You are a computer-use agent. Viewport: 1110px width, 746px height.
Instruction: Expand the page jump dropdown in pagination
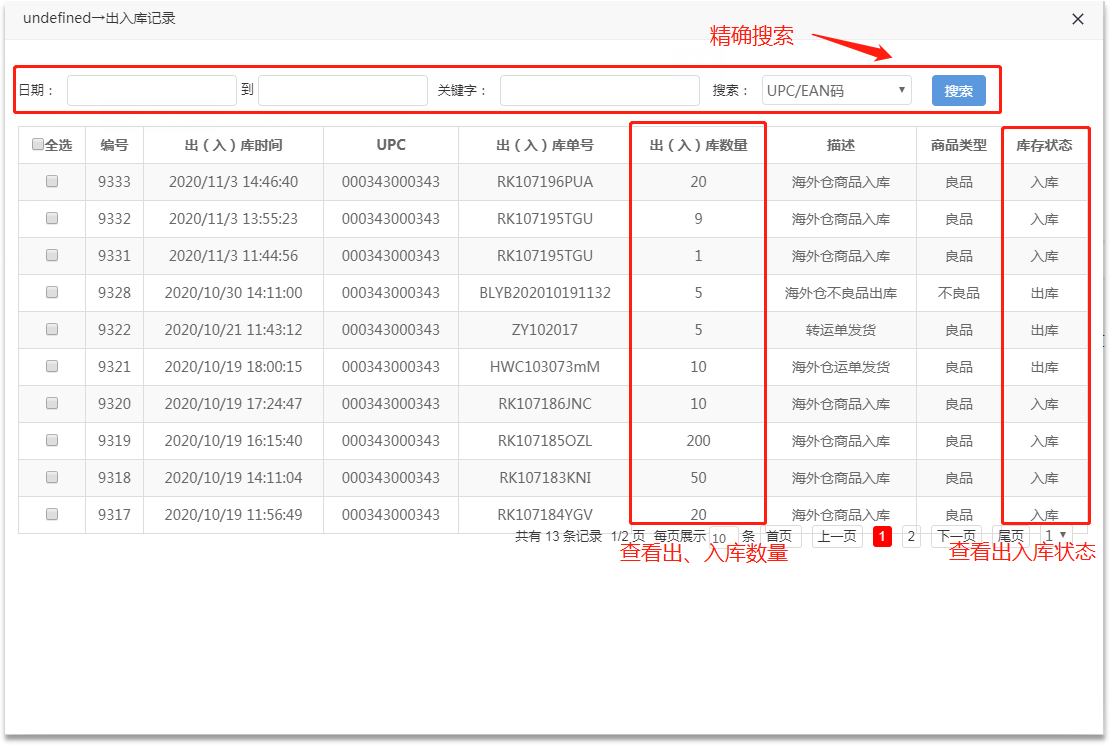[1055, 537]
